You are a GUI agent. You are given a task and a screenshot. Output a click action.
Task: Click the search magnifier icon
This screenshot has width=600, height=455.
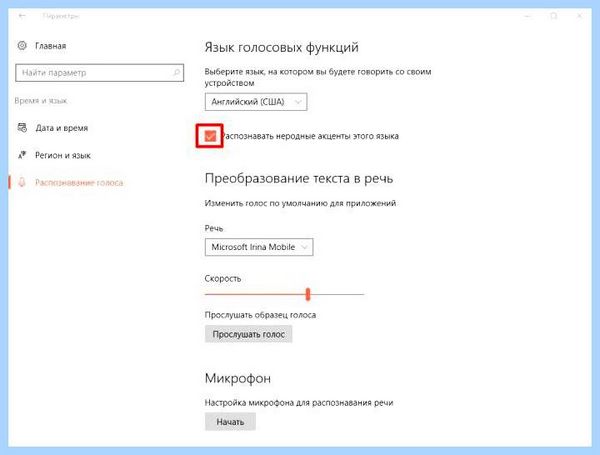[x=176, y=72]
